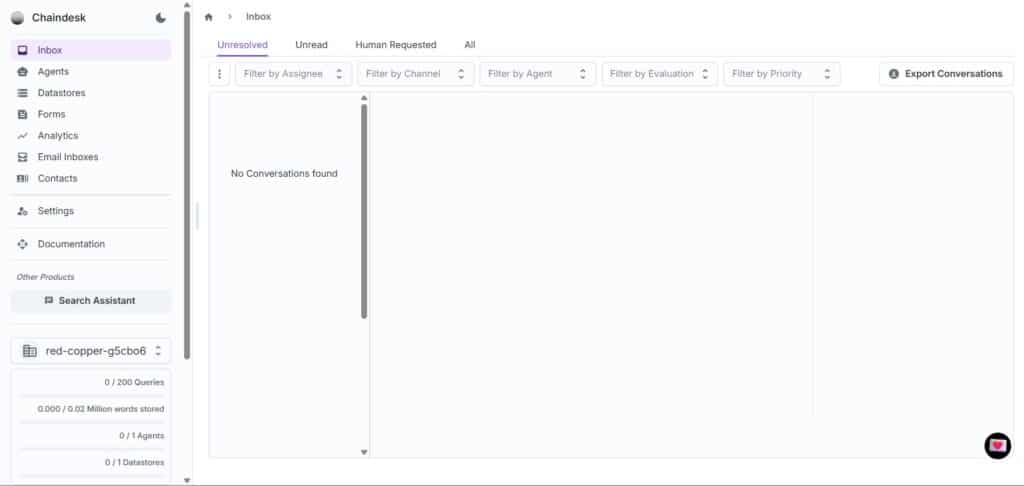Click Inbox breadcrumb text
1024x486 pixels.
[259, 17]
